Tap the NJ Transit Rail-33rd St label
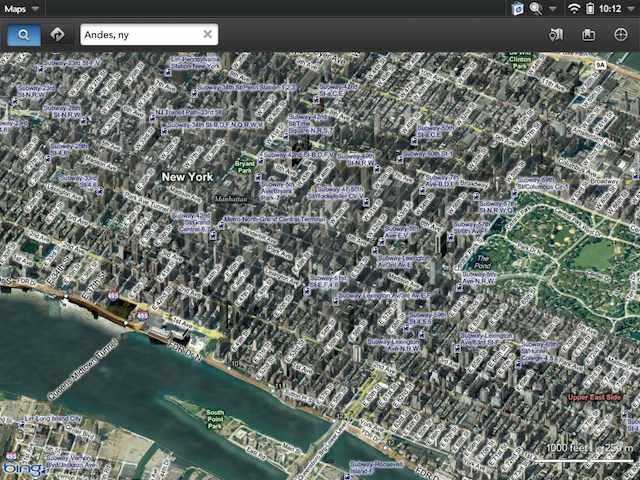This screenshot has height=480, width=640. pyautogui.click(x=189, y=112)
